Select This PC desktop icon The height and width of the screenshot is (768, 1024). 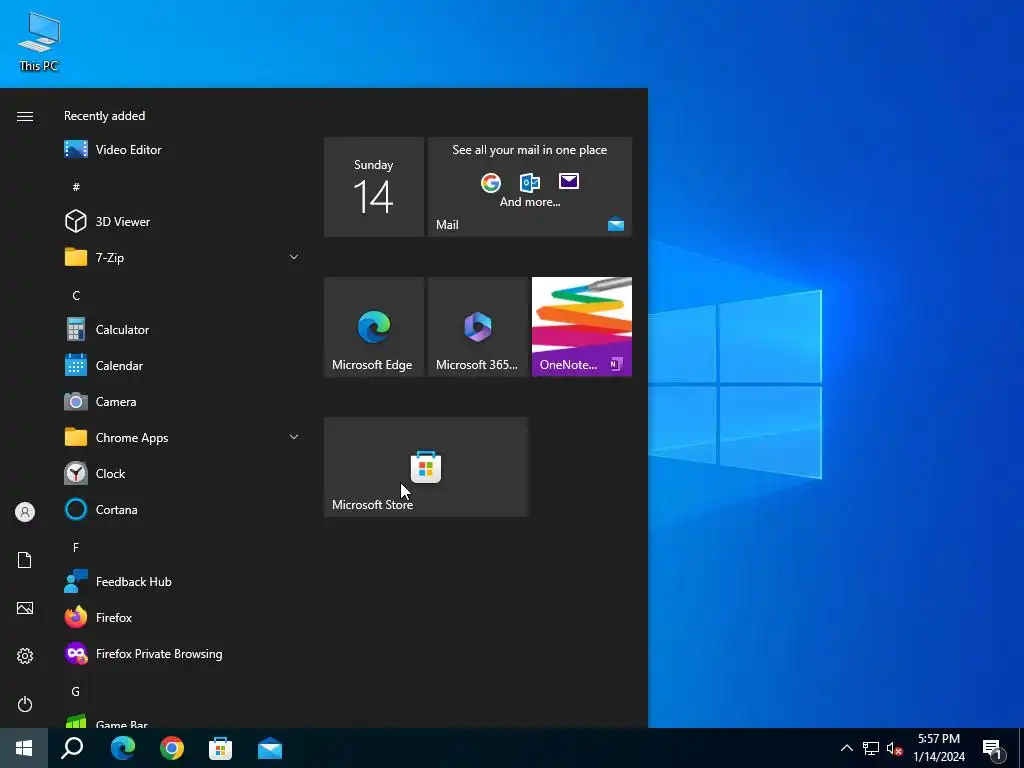[x=39, y=41]
